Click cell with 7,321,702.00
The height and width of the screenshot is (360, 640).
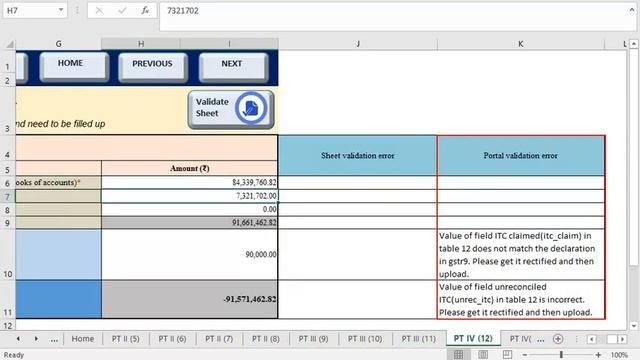coord(189,196)
